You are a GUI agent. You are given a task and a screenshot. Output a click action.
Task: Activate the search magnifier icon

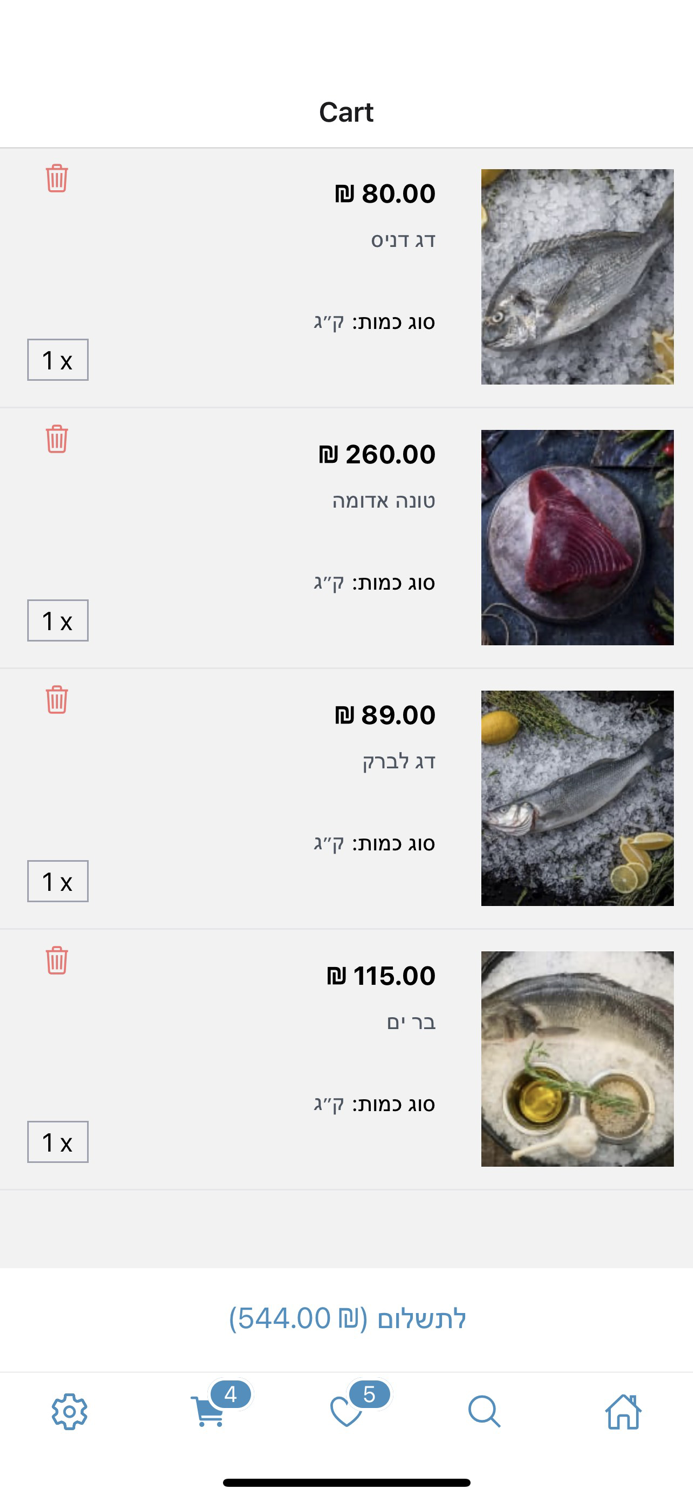point(485,1412)
